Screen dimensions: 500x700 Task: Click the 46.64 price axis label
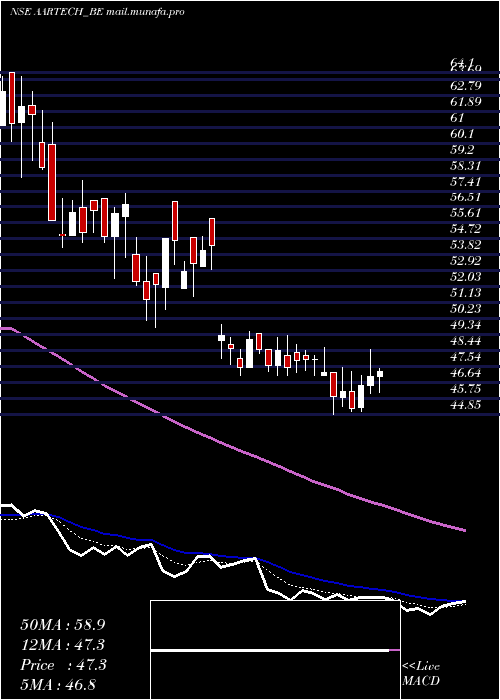point(466,372)
